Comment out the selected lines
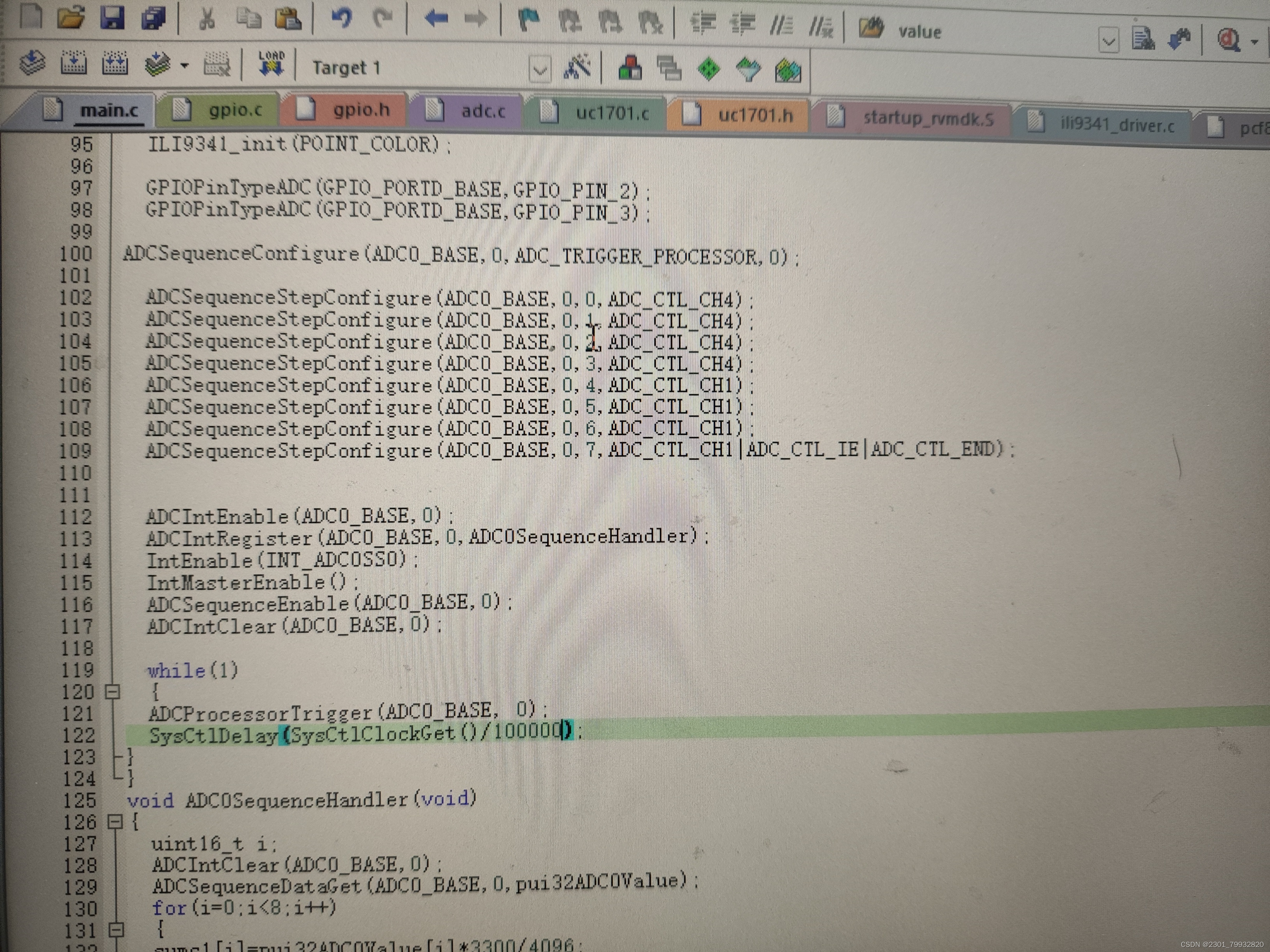1270x952 pixels. [x=781, y=25]
